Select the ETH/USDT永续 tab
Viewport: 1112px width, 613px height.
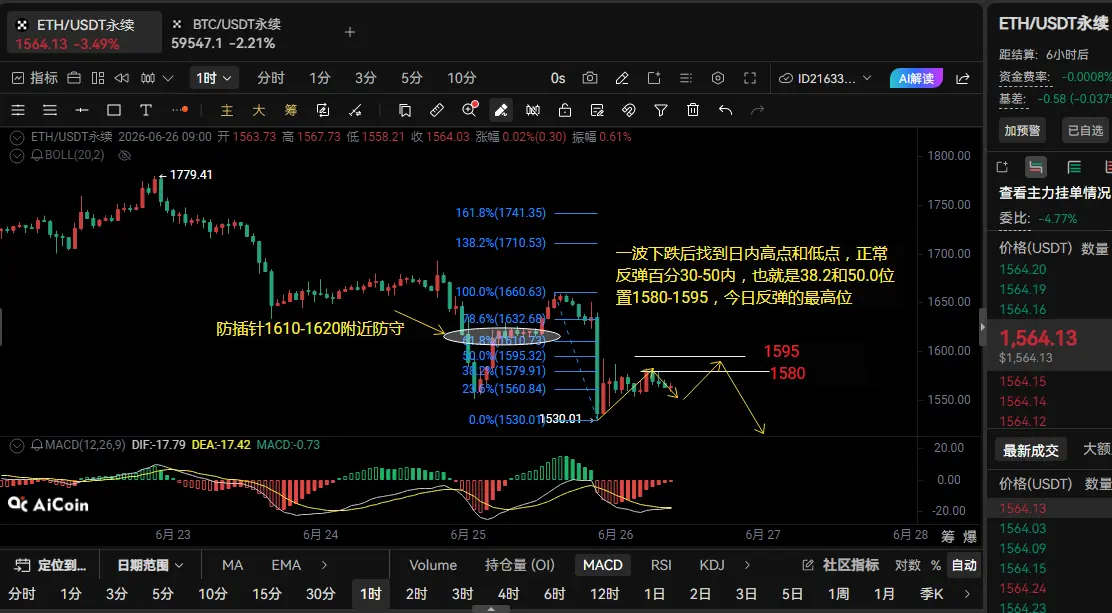click(x=84, y=33)
